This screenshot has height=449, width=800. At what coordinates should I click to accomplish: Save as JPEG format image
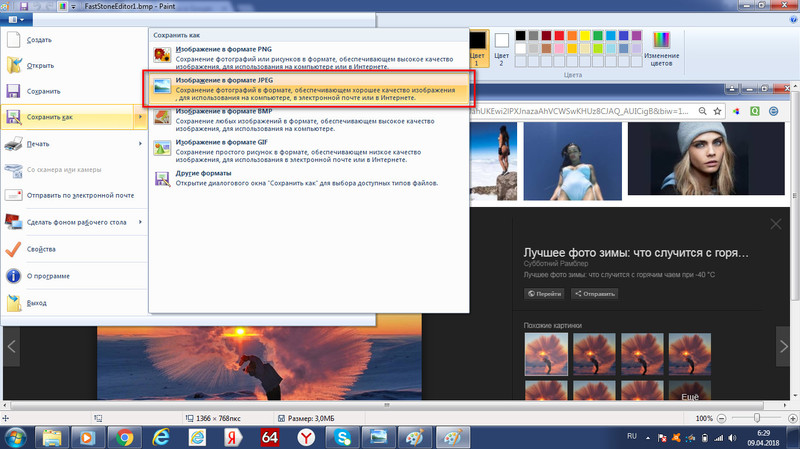pos(309,89)
